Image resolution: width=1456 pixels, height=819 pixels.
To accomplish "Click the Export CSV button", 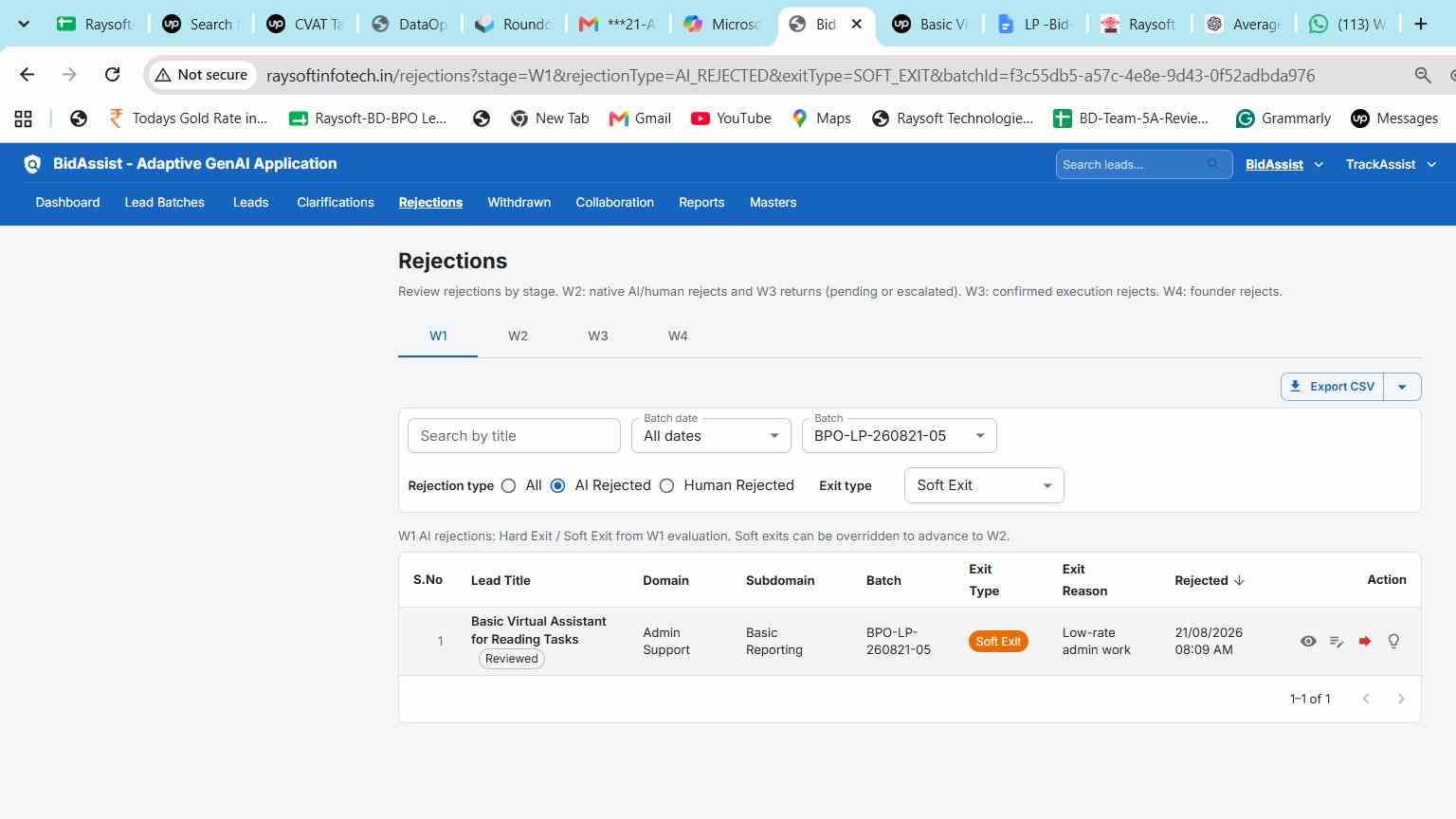I will pos(1332,387).
